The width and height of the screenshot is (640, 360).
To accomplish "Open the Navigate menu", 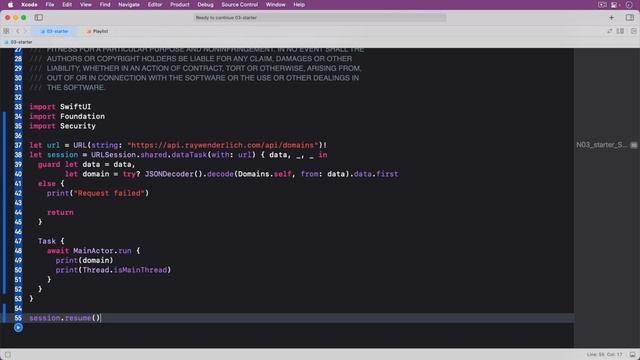I will tap(129, 4).
